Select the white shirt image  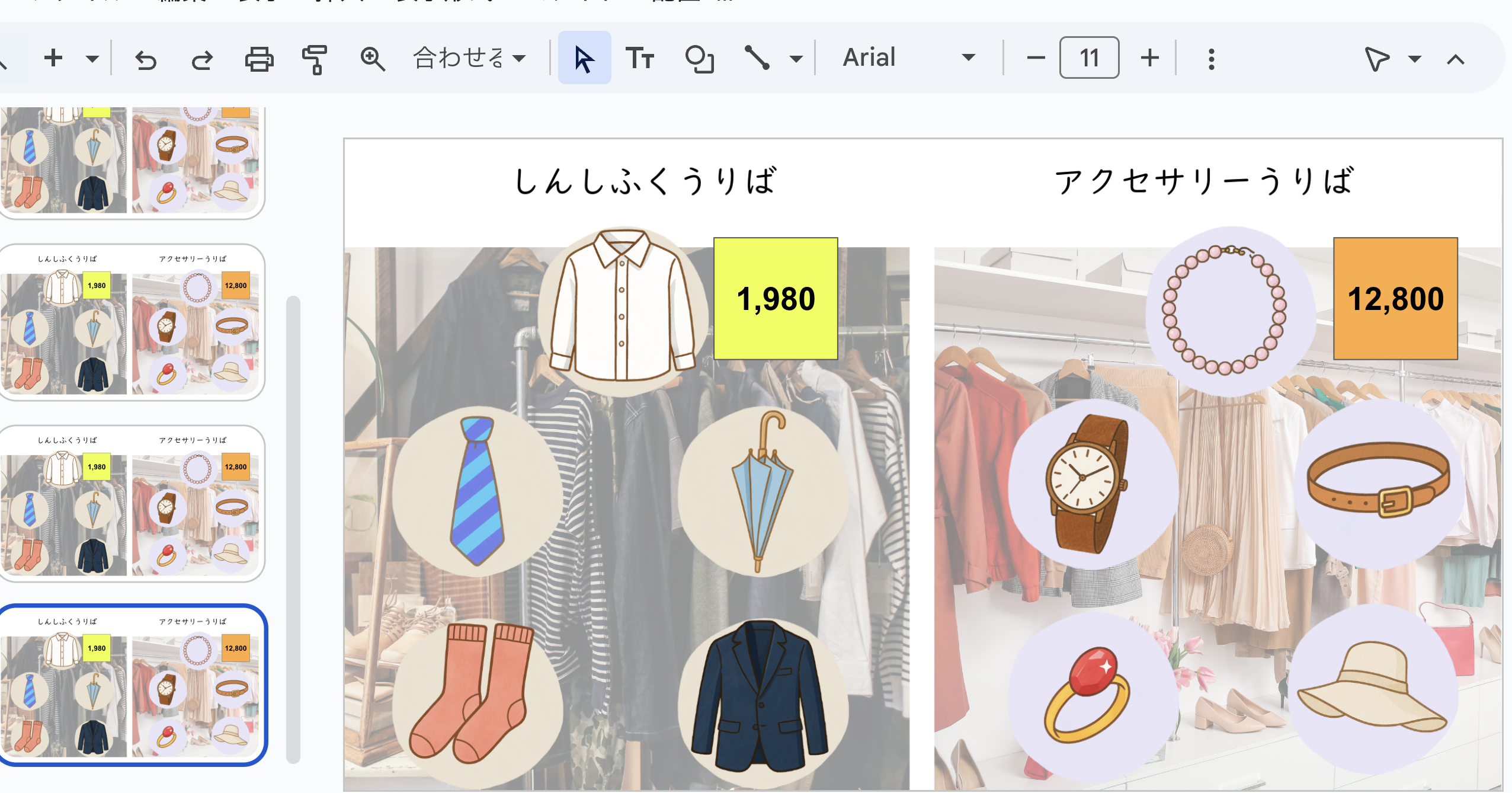click(x=622, y=310)
